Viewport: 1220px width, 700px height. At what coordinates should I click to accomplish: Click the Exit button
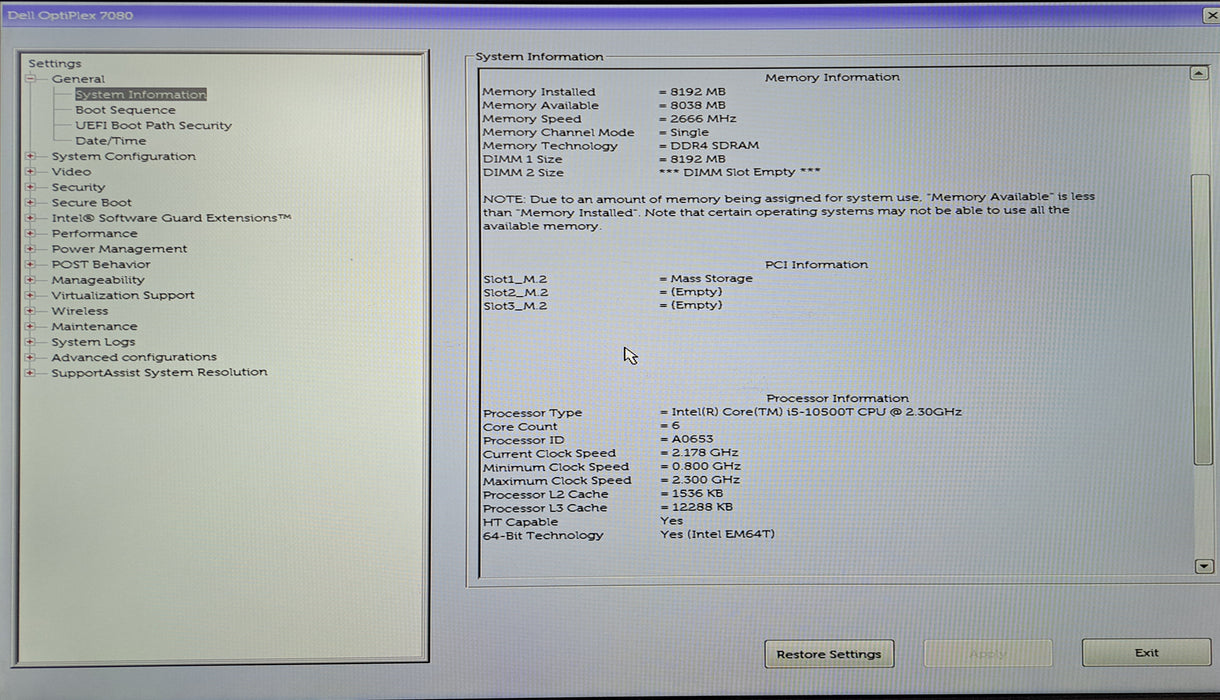(x=1147, y=653)
